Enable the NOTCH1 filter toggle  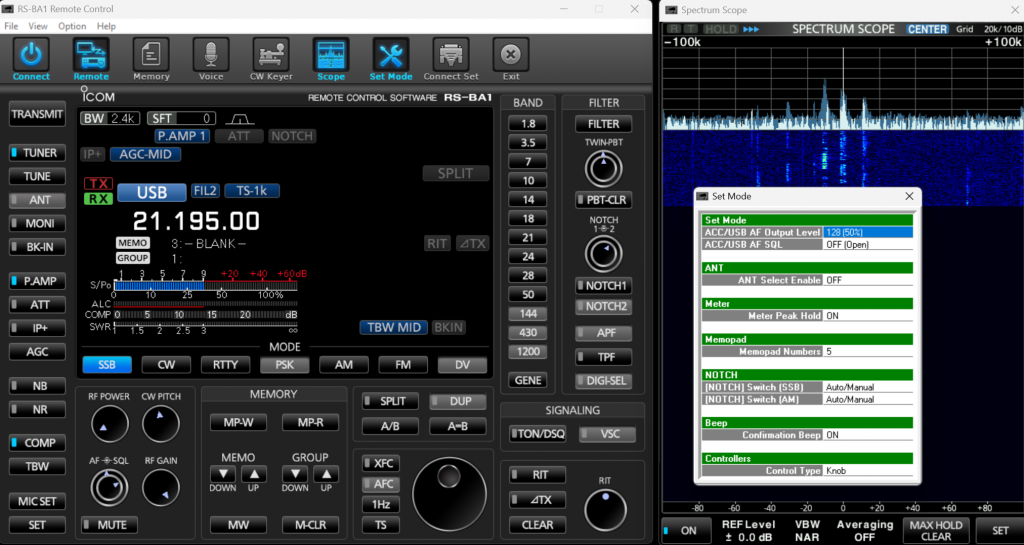(601, 286)
